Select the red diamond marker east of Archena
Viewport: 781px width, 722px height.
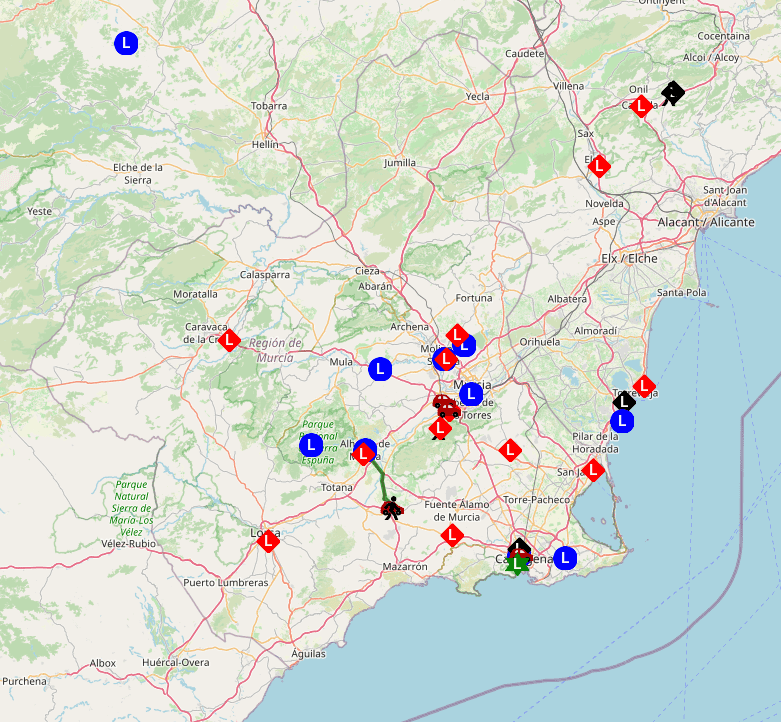point(457,335)
